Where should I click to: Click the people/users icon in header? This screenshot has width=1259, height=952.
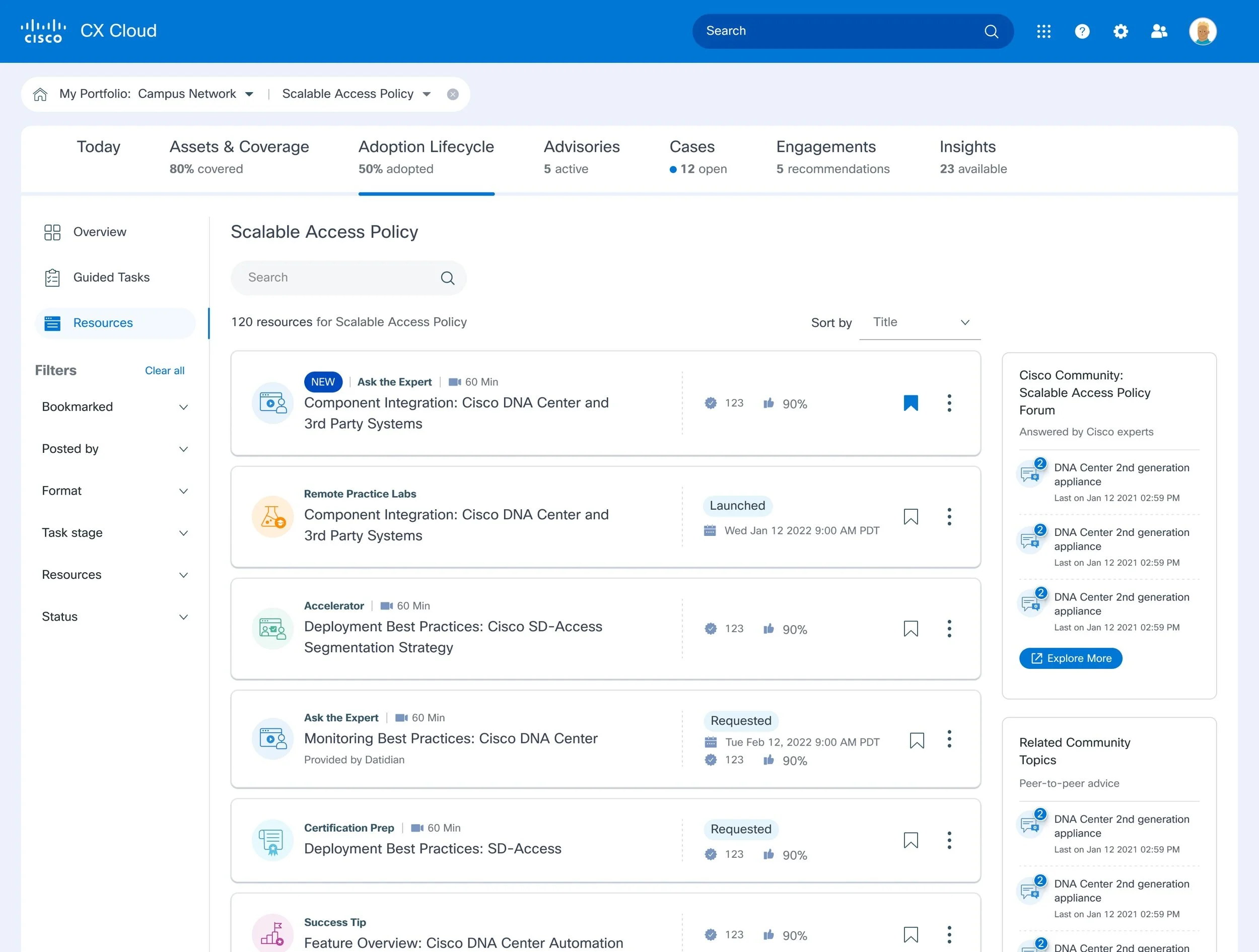tap(1159, 31)
